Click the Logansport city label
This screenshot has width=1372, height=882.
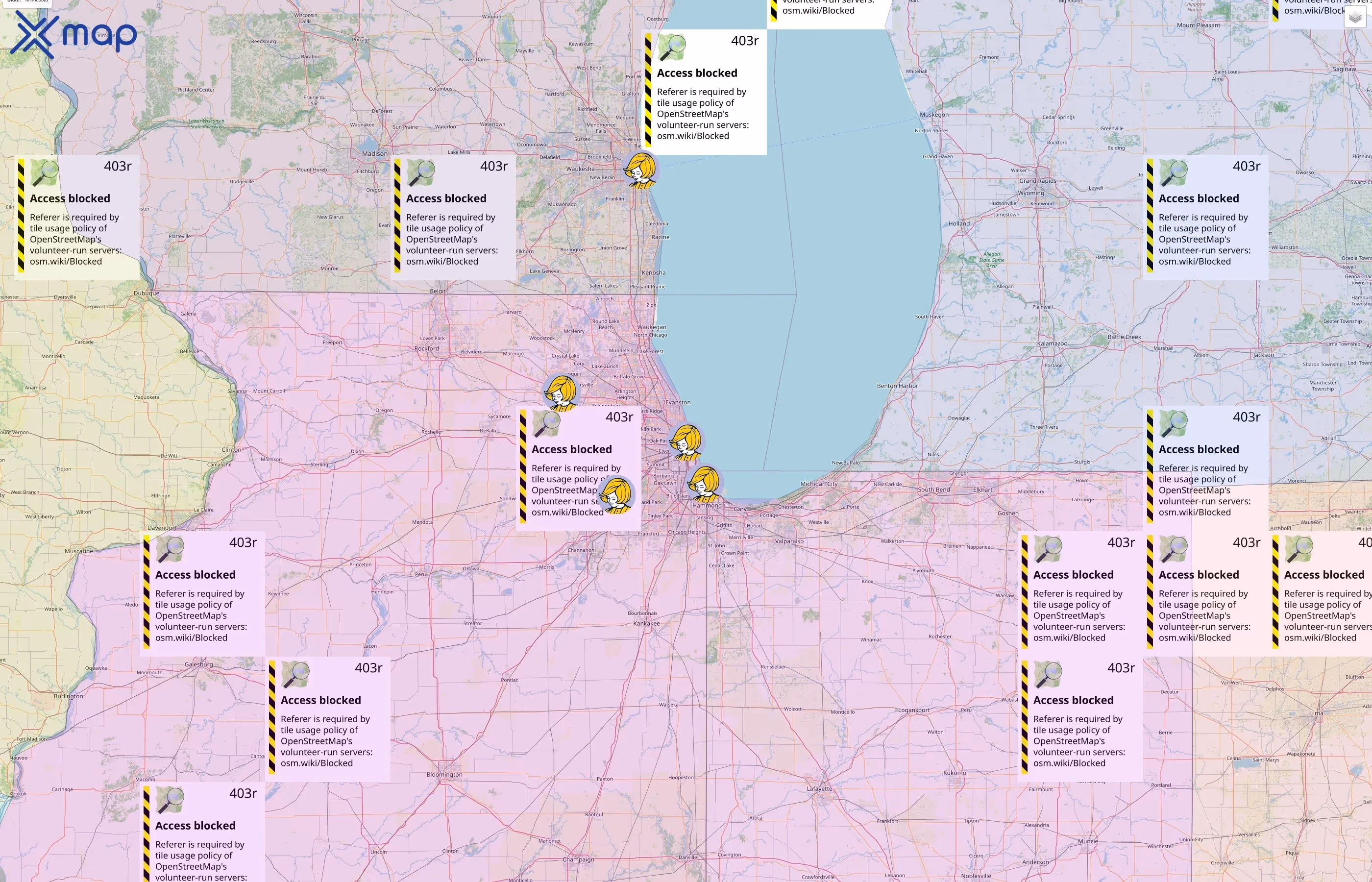click(914, 710)
